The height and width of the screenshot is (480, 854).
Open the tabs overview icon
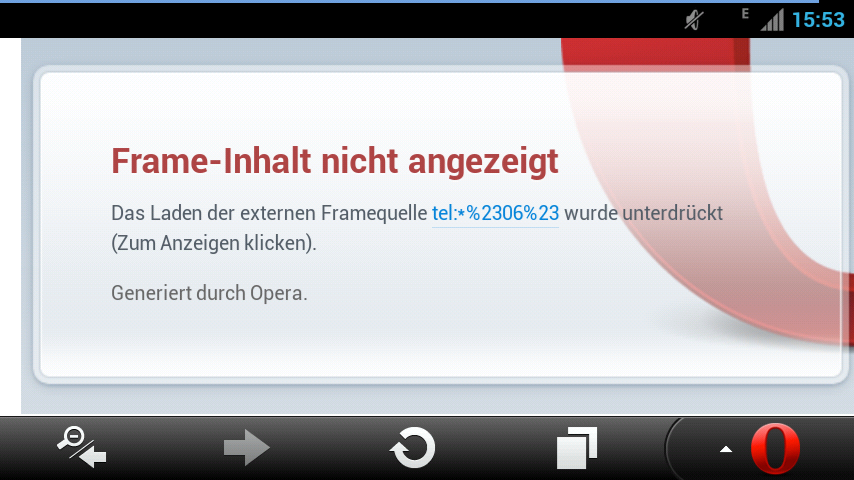click(x=577, y=448)
